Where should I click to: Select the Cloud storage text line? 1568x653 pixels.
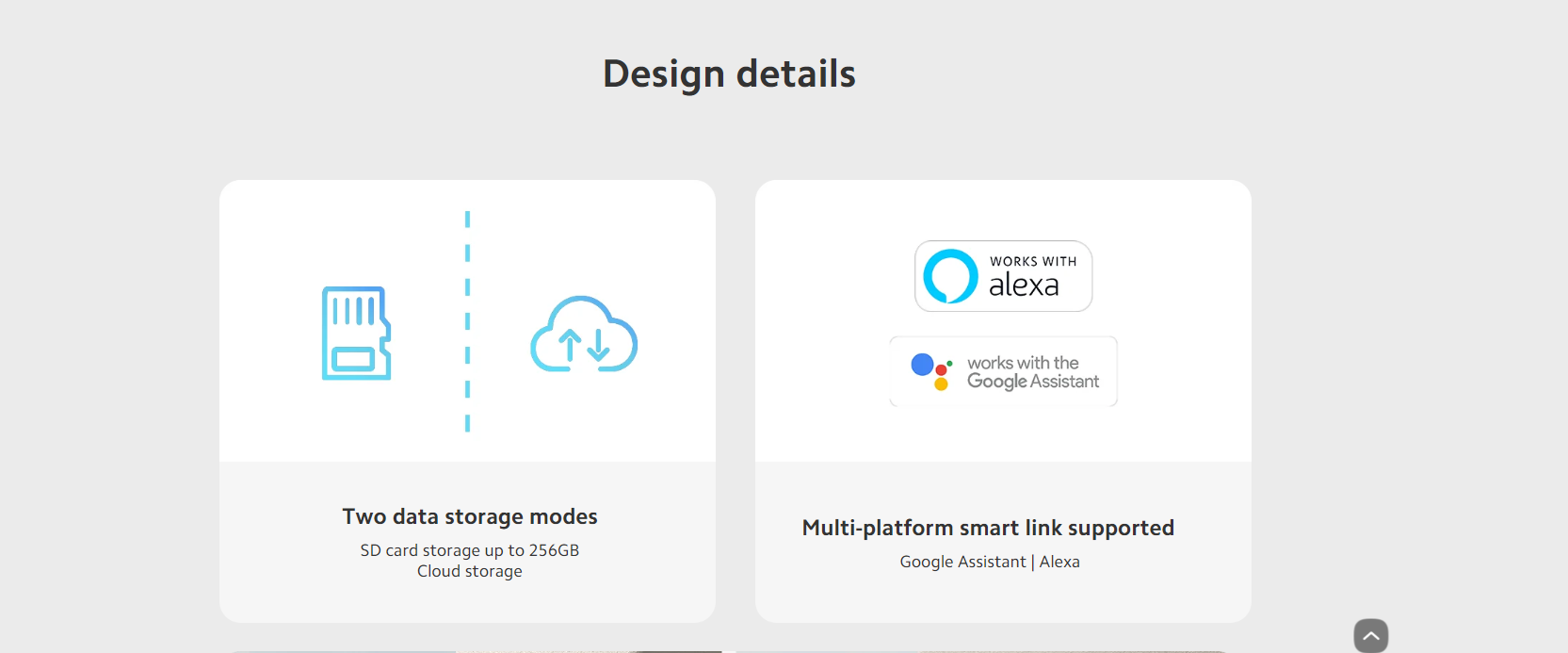[470, 571]
